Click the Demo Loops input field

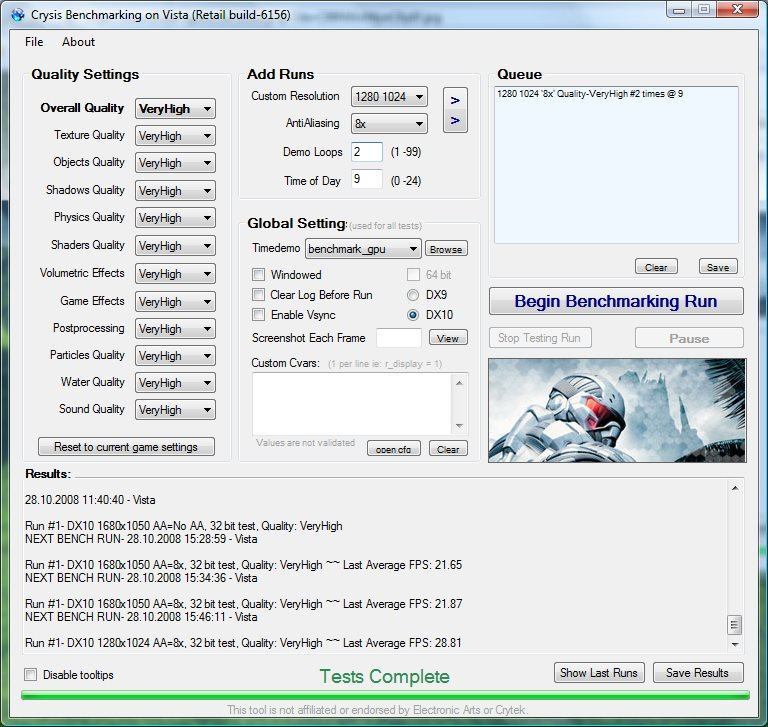(x=367, y=152)
